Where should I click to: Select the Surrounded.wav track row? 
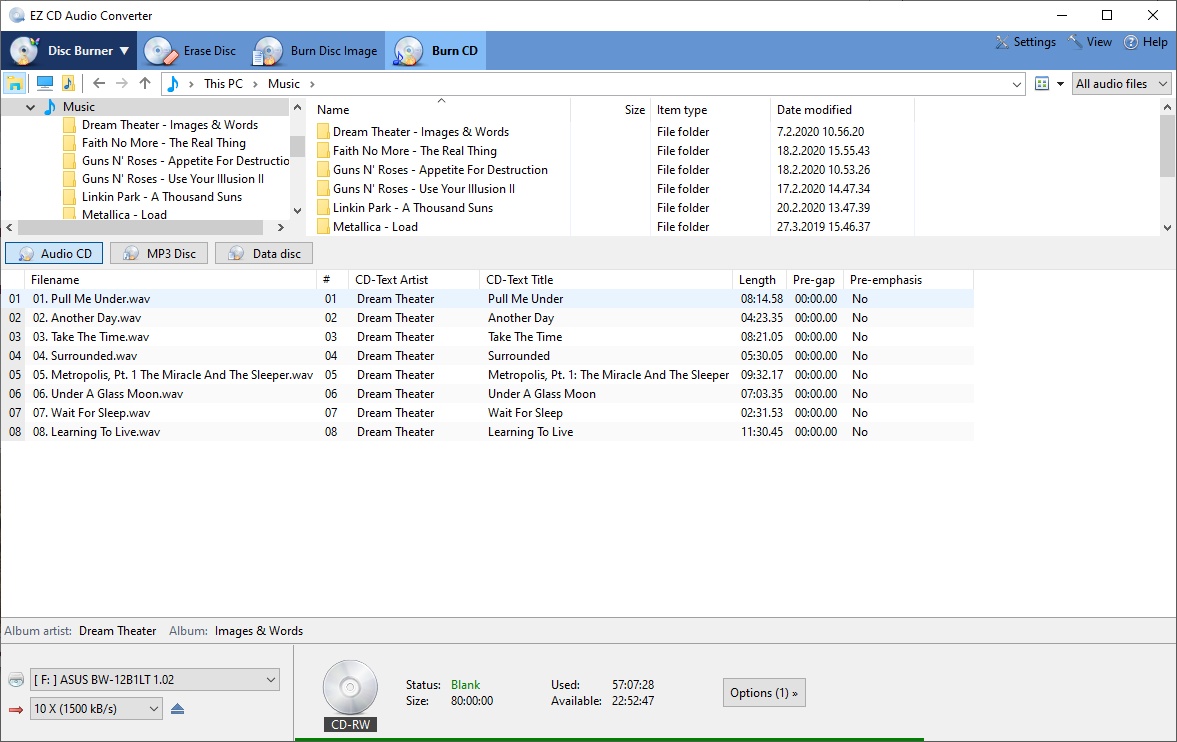(200, 355)
